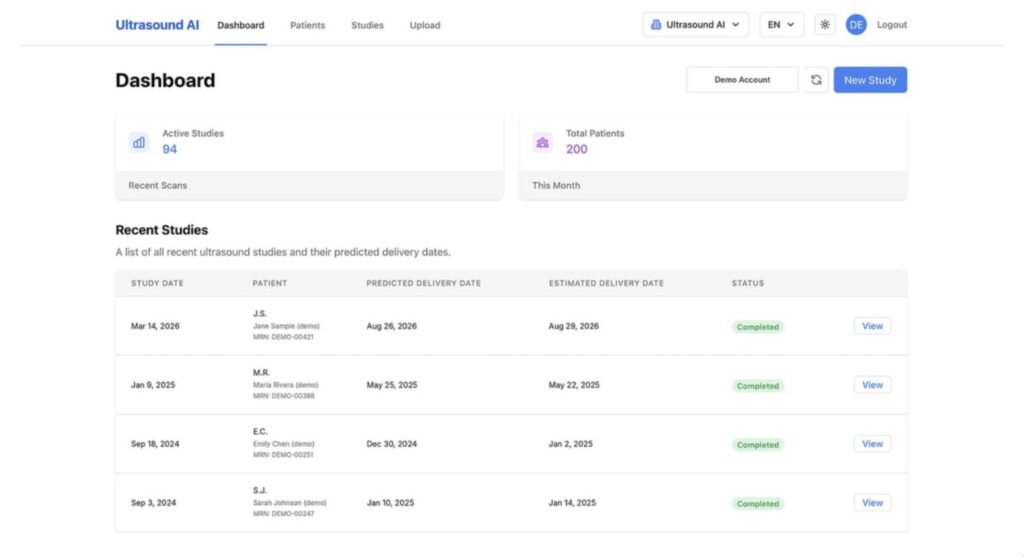Image resolution: width=1024 pixels, height=557 pixels.
Task: Open the Patients tab
Action: coord(308,25)
